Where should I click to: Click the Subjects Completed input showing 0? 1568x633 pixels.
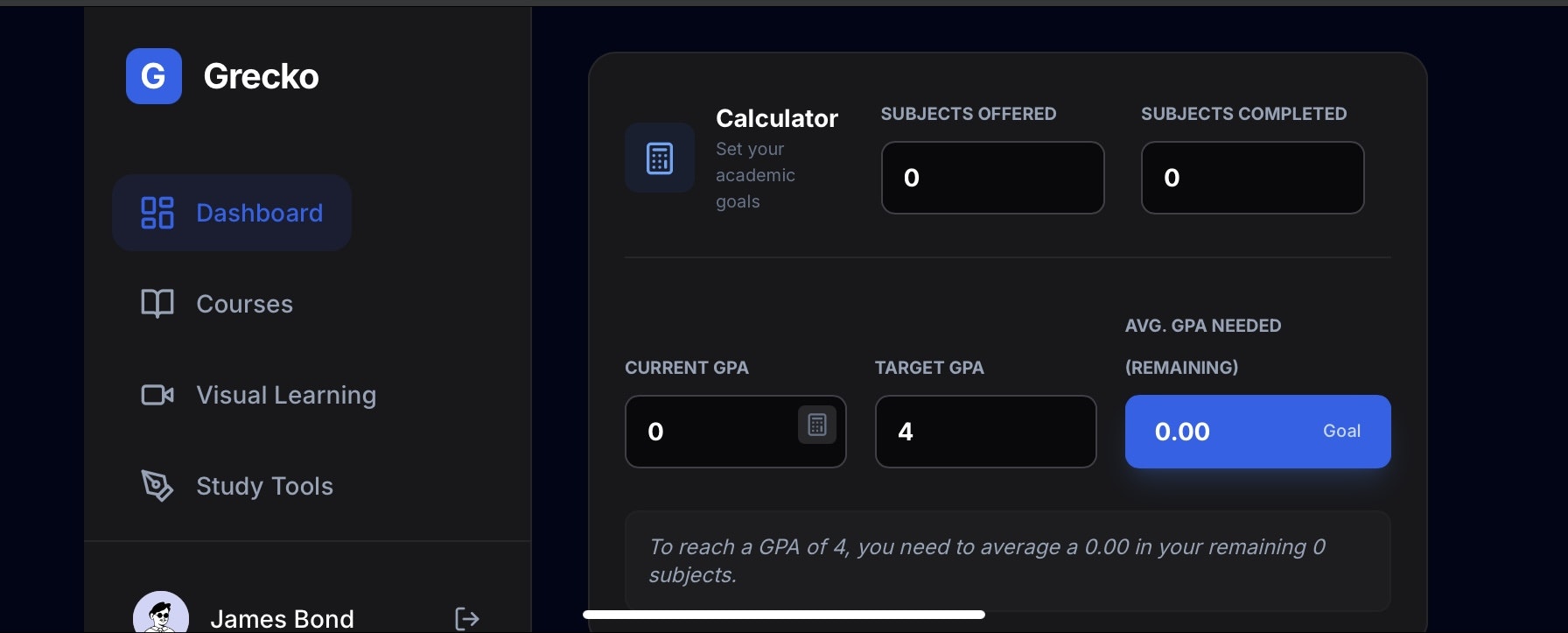1251,178
